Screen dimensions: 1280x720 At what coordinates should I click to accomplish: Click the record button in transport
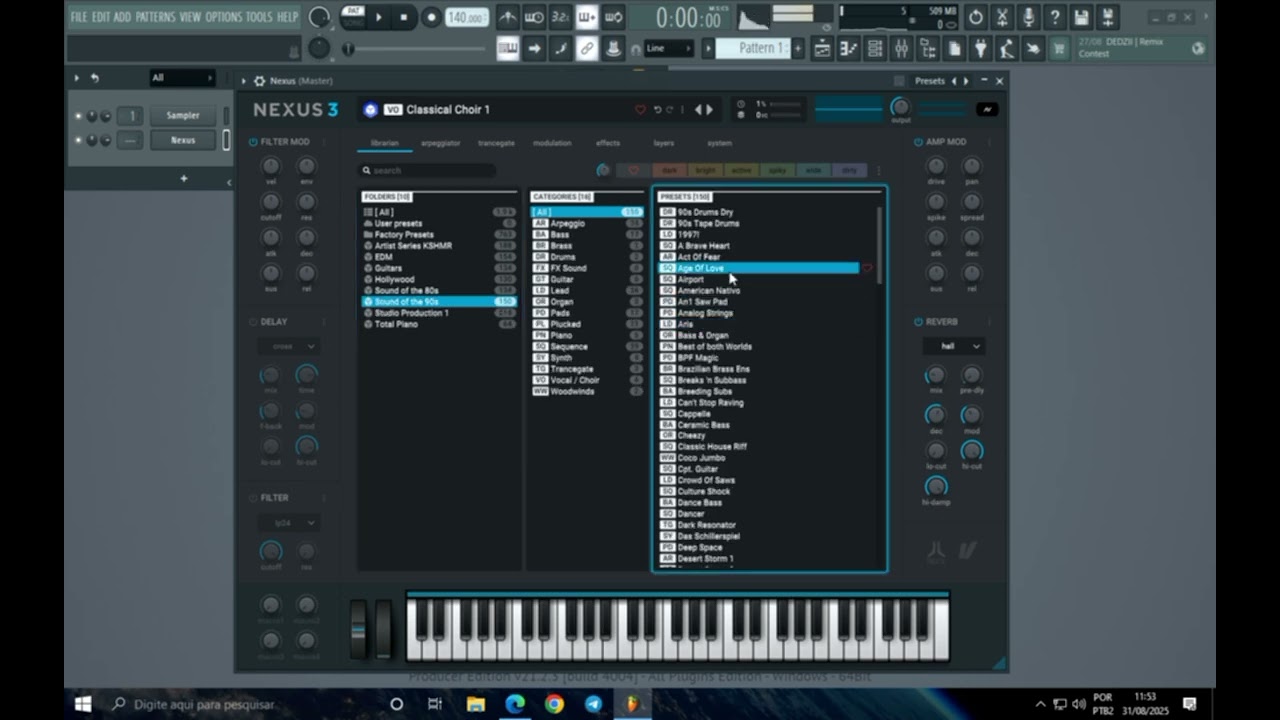coord(431,17)
